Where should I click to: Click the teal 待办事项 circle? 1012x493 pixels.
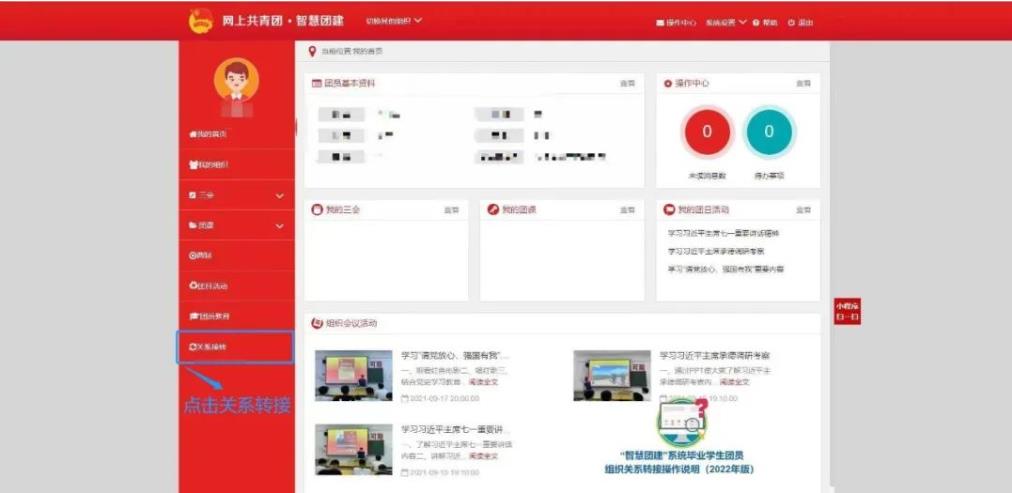pos(769,132)
